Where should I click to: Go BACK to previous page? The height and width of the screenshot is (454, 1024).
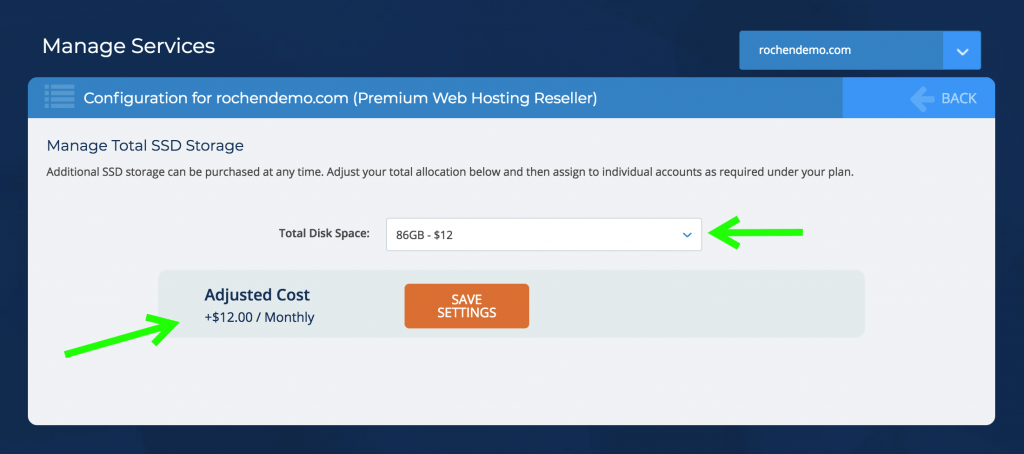coord(942,99)
